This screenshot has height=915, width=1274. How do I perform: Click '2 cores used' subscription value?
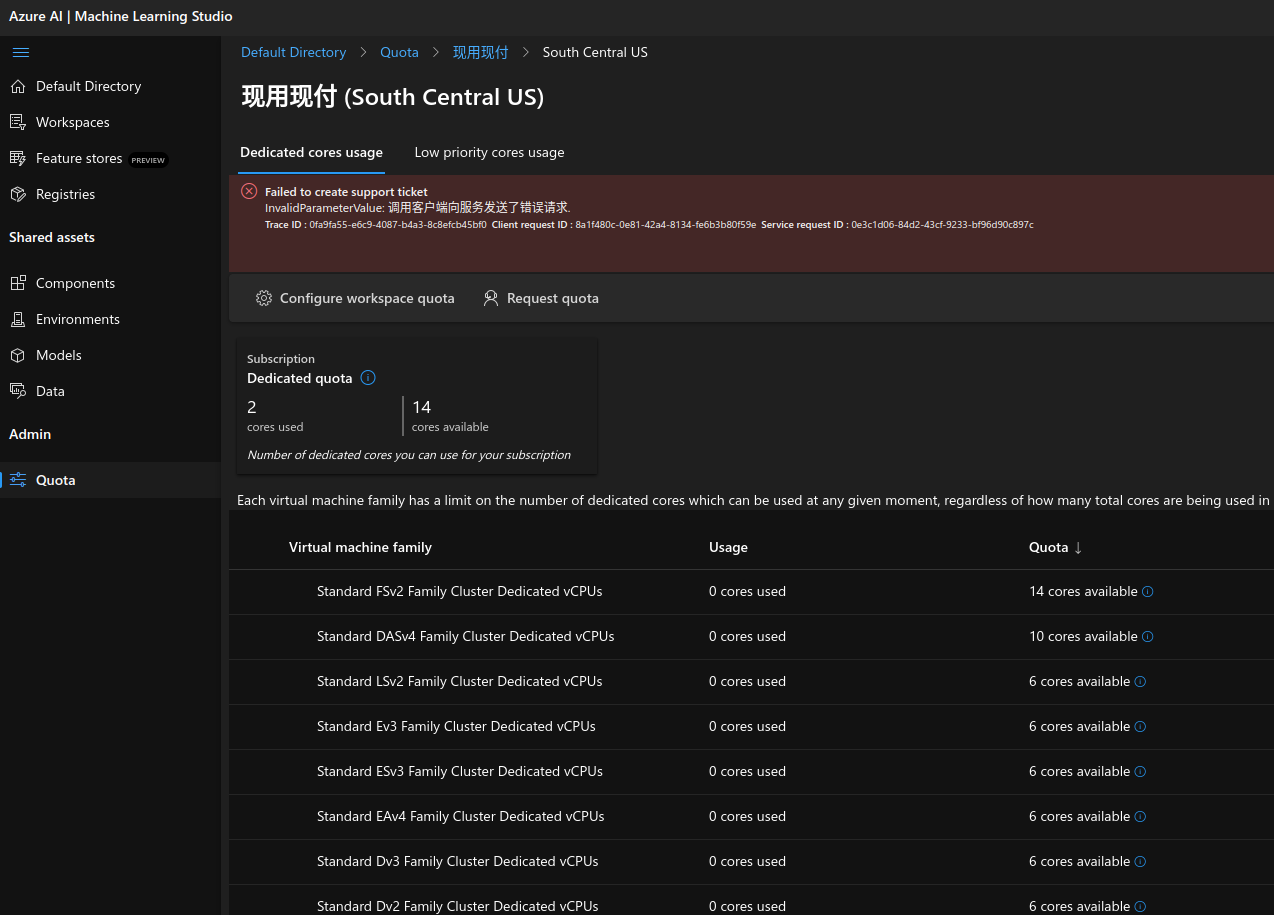tap(275, 416)
